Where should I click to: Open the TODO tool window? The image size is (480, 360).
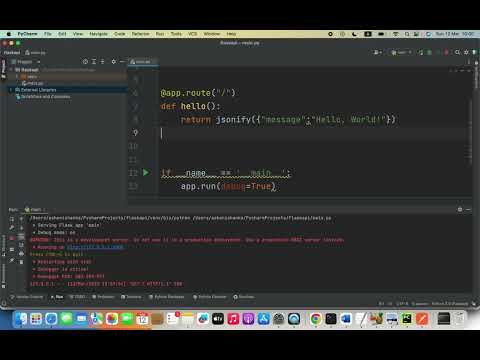(x=77, y=297)
